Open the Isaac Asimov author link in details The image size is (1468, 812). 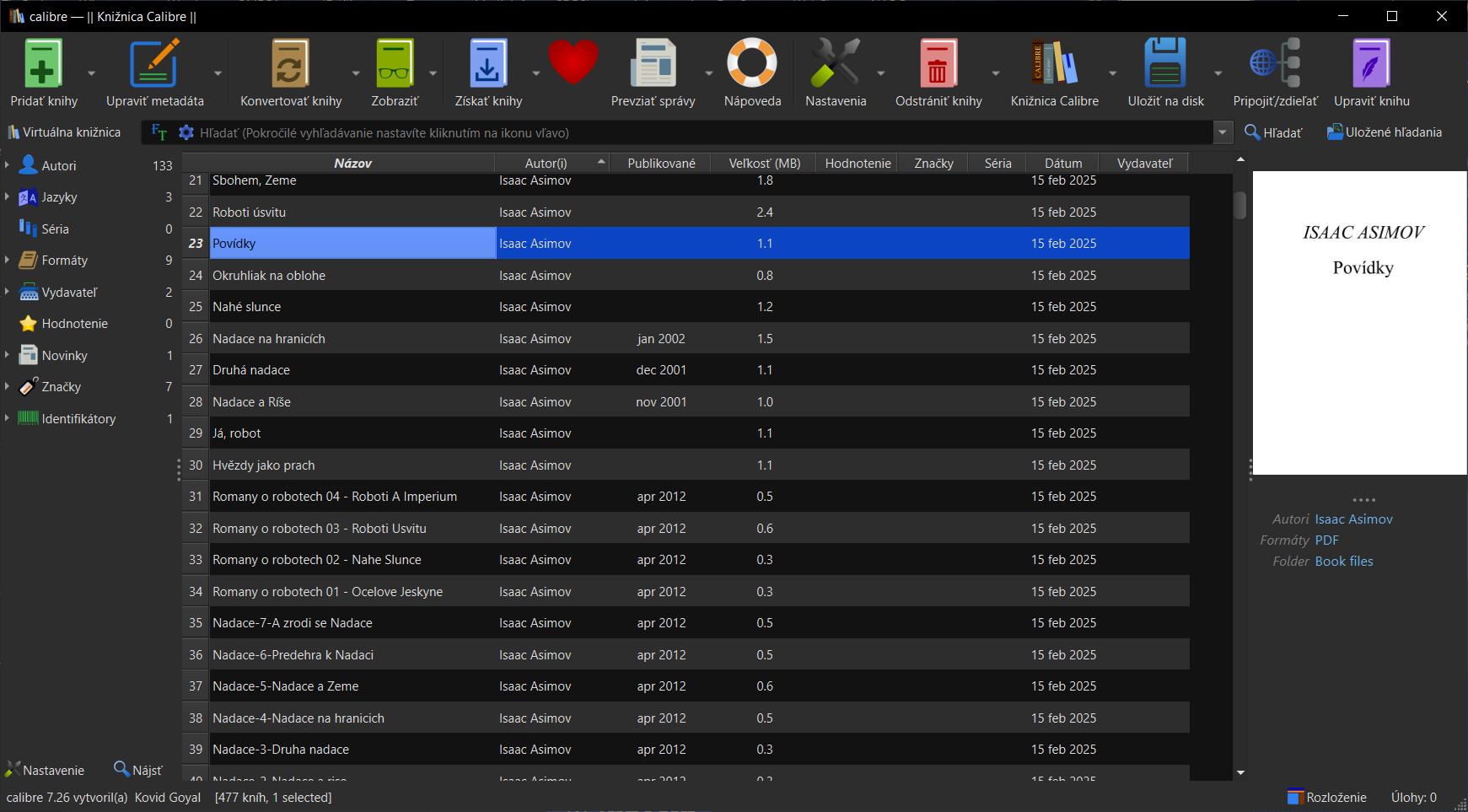(x=1353, y=519)
